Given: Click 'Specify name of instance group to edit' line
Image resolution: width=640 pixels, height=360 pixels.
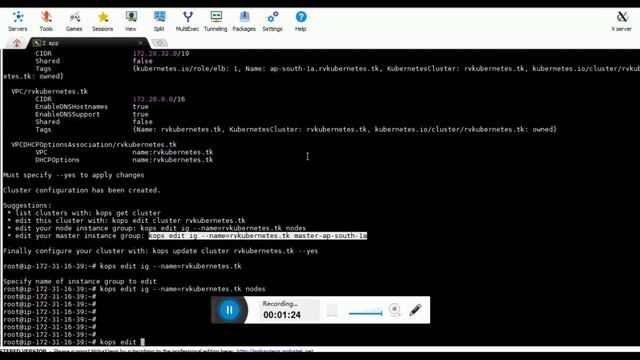Looking at the screenshot, I should pyautogui.click(x=80, y=281).
